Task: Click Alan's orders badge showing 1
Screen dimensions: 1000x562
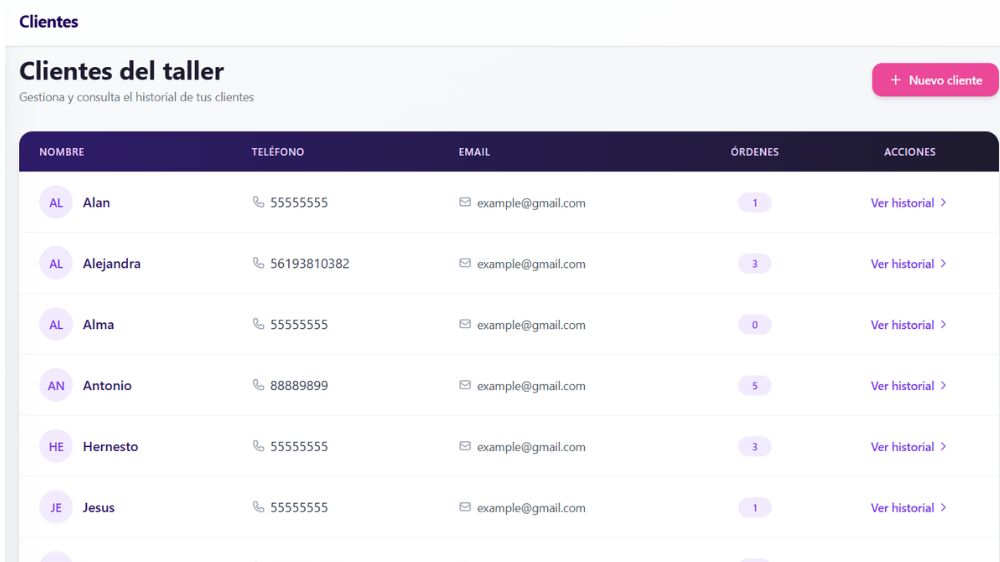Action: point(754,203)
